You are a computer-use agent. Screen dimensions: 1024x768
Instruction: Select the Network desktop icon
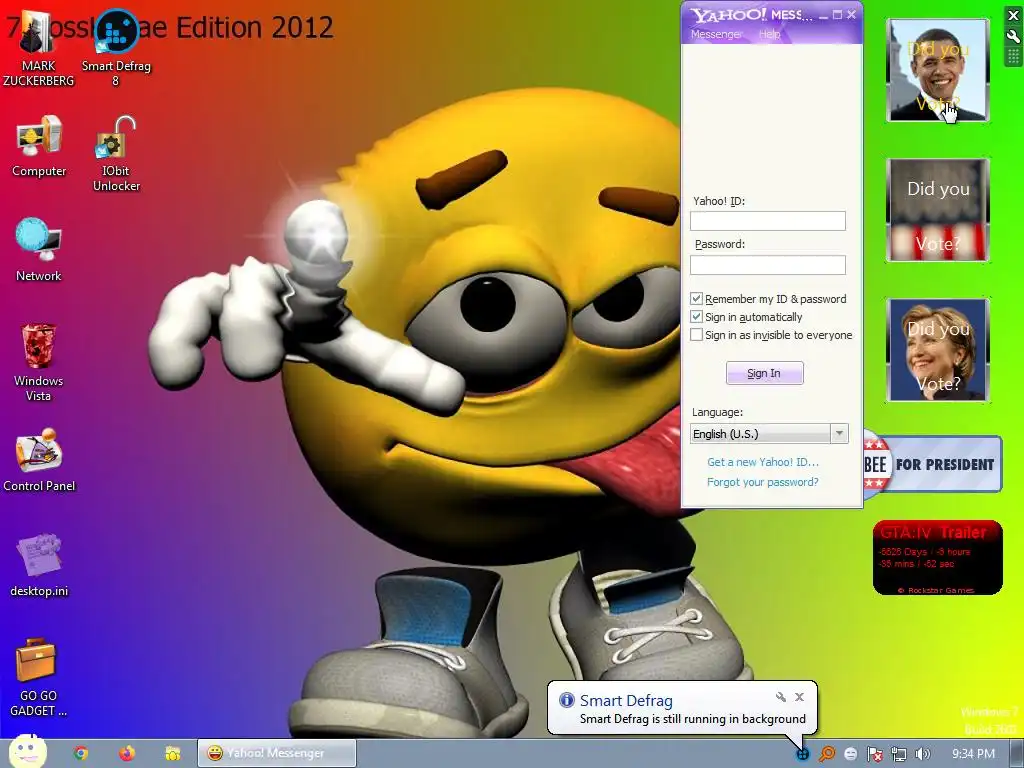click(39, 251)
